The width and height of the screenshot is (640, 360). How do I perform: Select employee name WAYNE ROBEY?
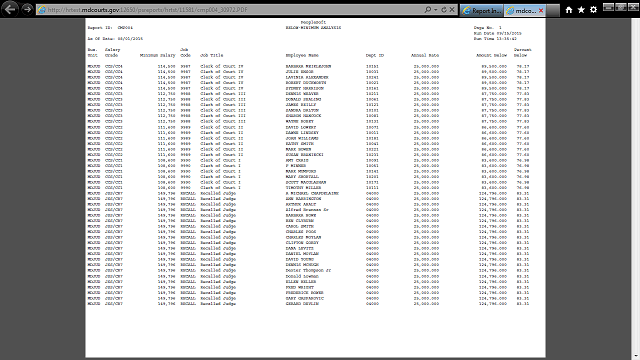[x=300, y=121]
